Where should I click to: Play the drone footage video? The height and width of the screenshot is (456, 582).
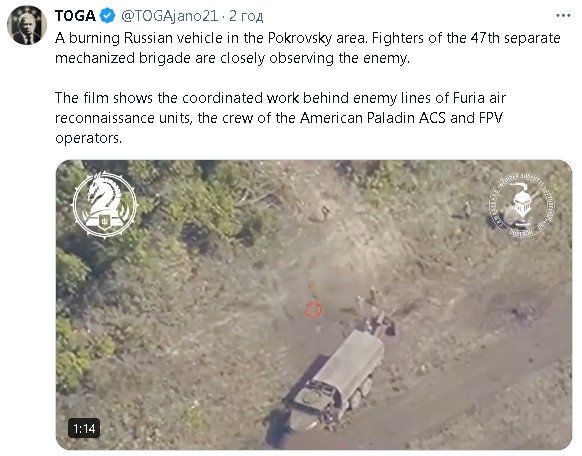click(314, 305)
